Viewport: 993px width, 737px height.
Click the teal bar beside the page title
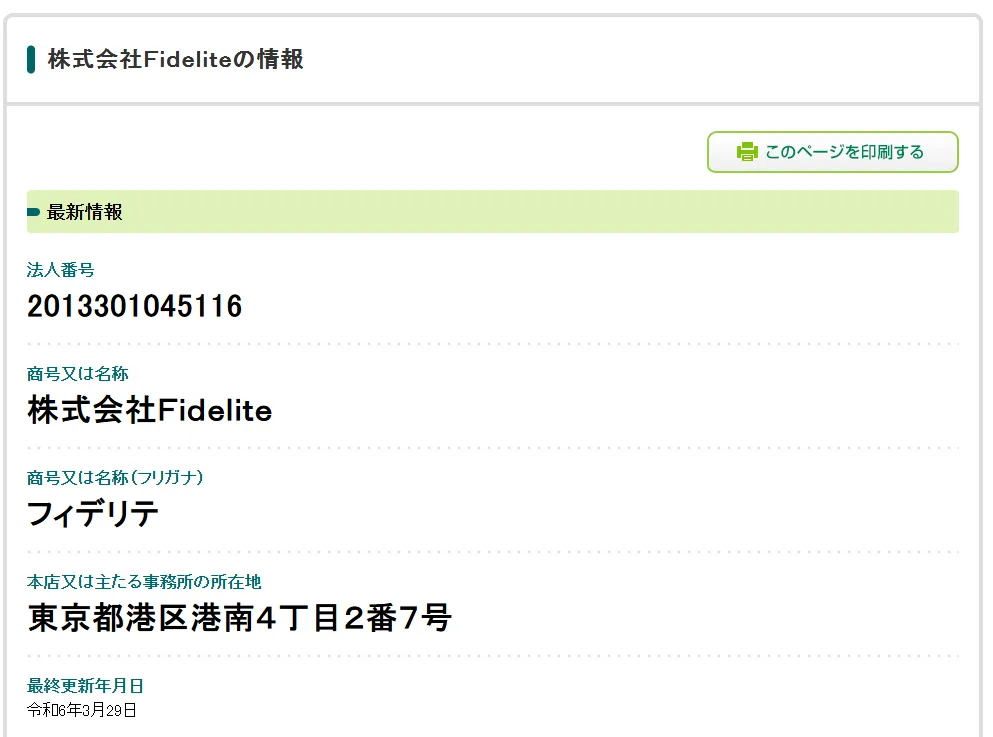(x=31, y=59)
